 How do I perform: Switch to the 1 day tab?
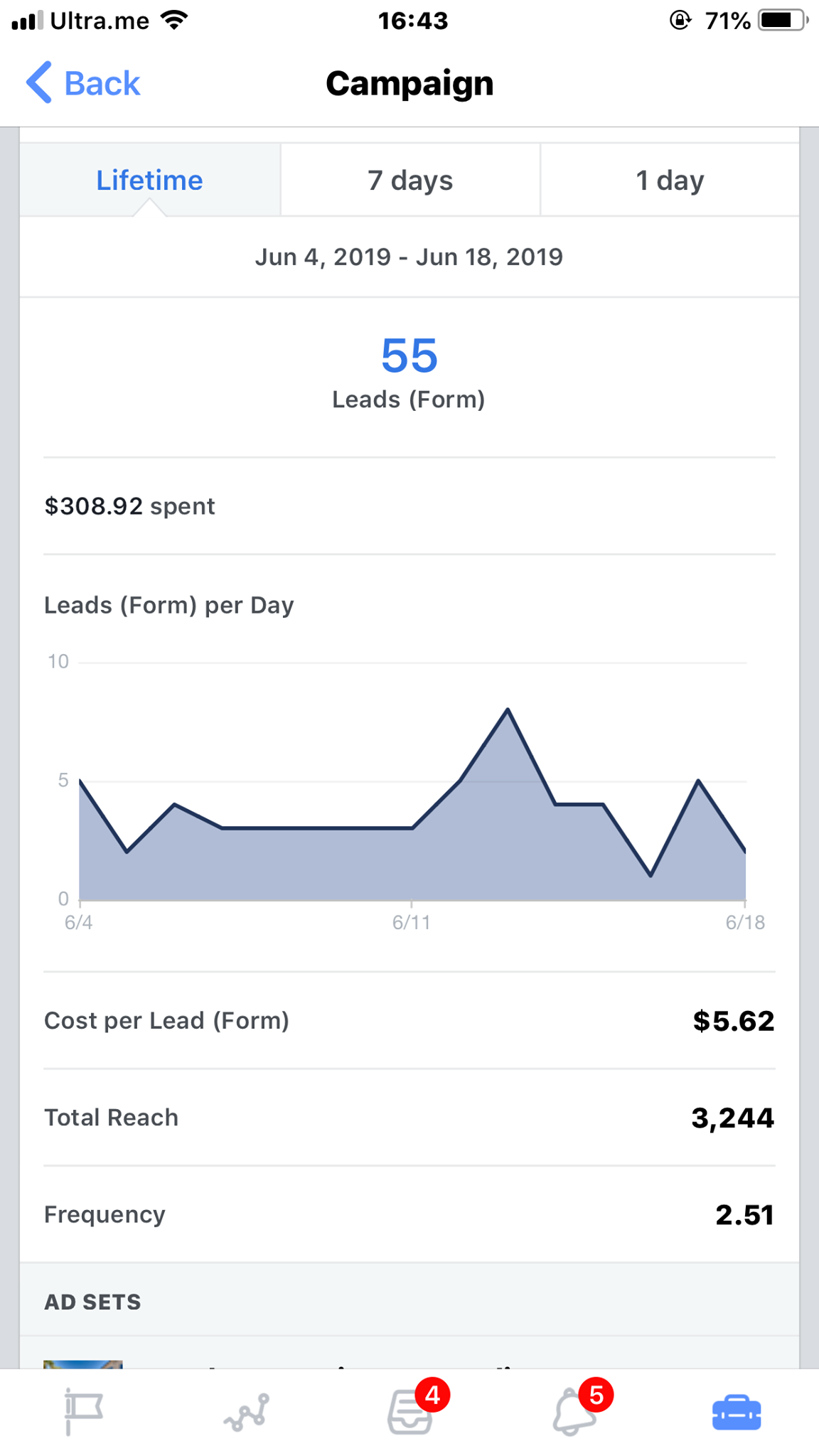pyautogui.click(x=670, y=181)
